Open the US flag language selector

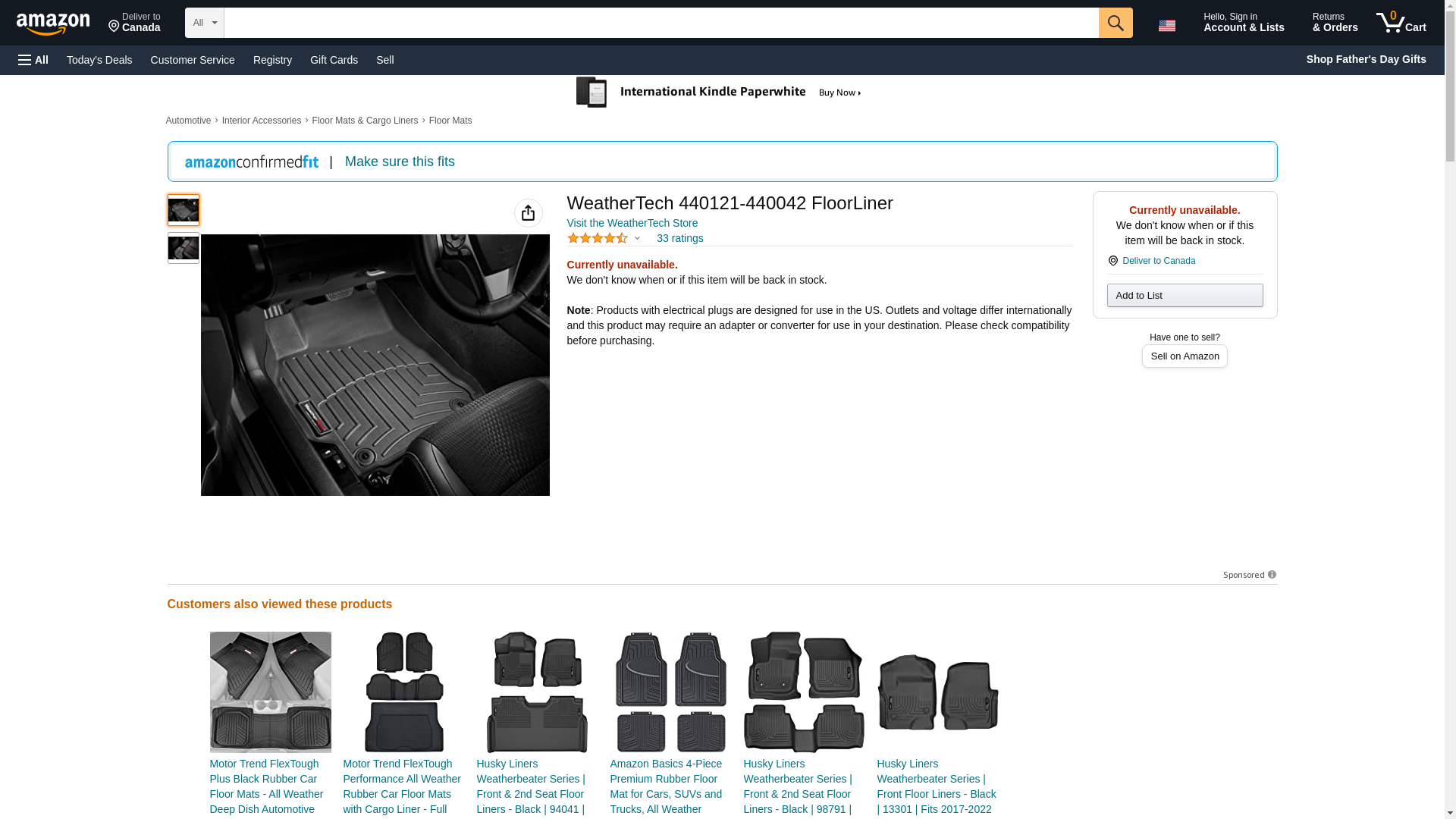(1166, 26)
